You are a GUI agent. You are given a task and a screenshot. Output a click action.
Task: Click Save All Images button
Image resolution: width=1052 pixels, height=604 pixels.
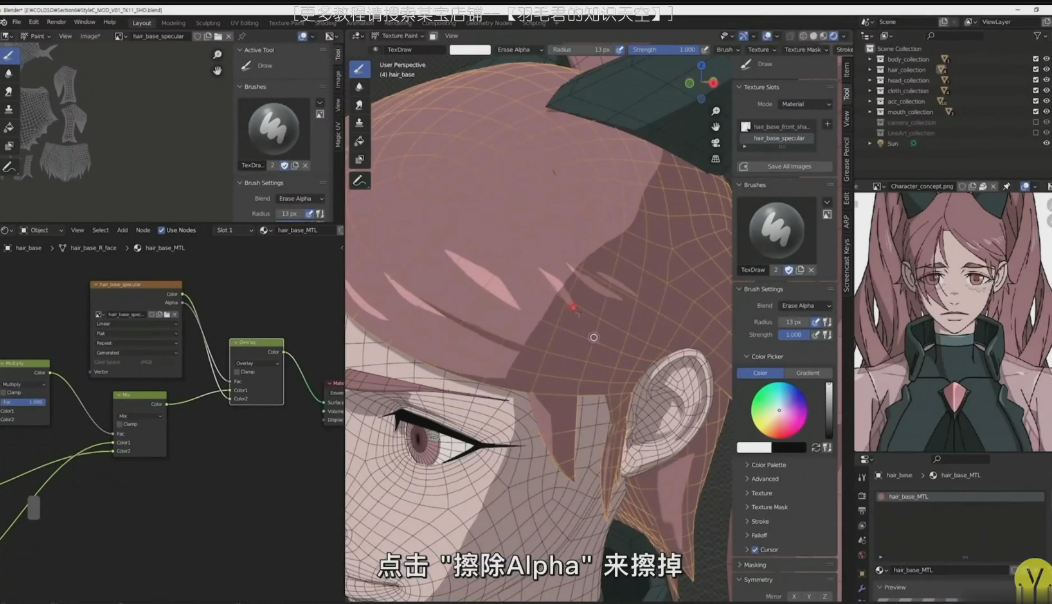(785, 166)
